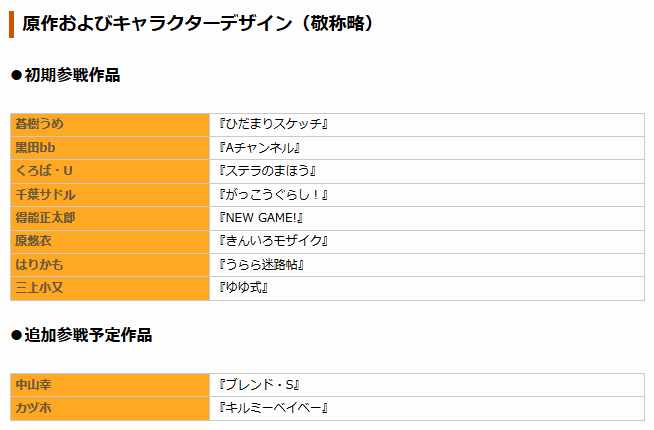Select author cell 千葉サドル
This screenshot has width=654, height=430.
tap(110, 195)
